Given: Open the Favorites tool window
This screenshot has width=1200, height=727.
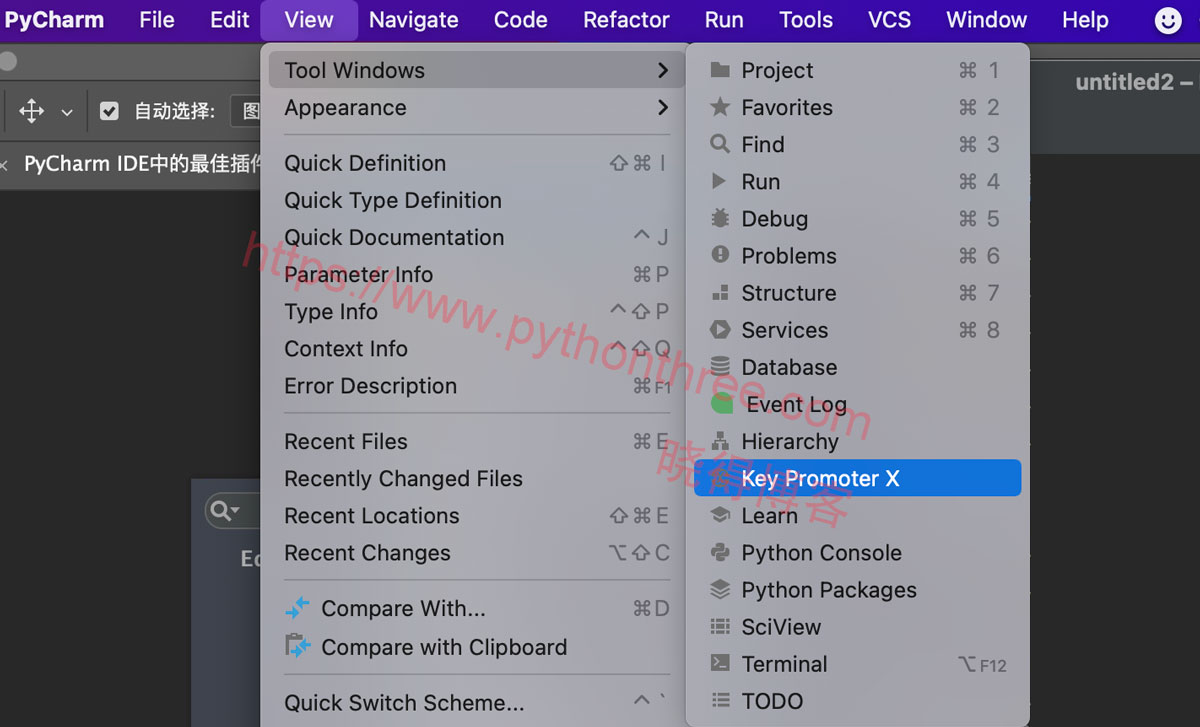Looking at the screenshot, I should pos(790,107).
